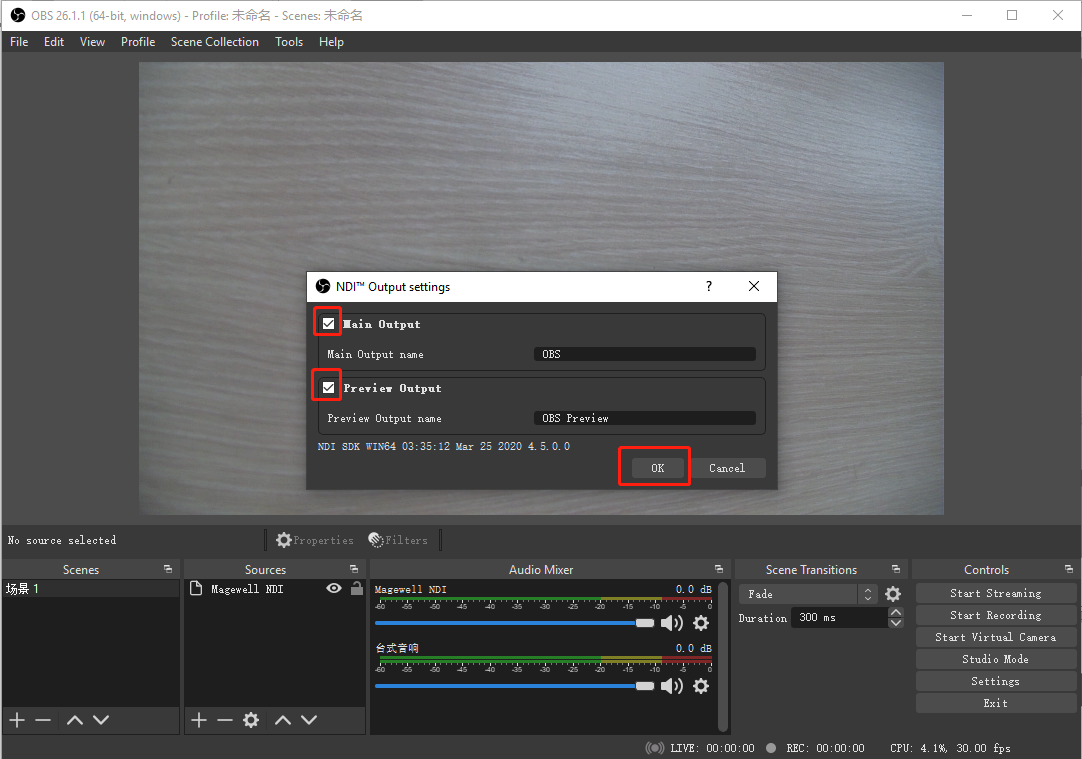Adjust the 台式音响 volume slider
Screen dimensions: 1082x759
tap(643, 685)
